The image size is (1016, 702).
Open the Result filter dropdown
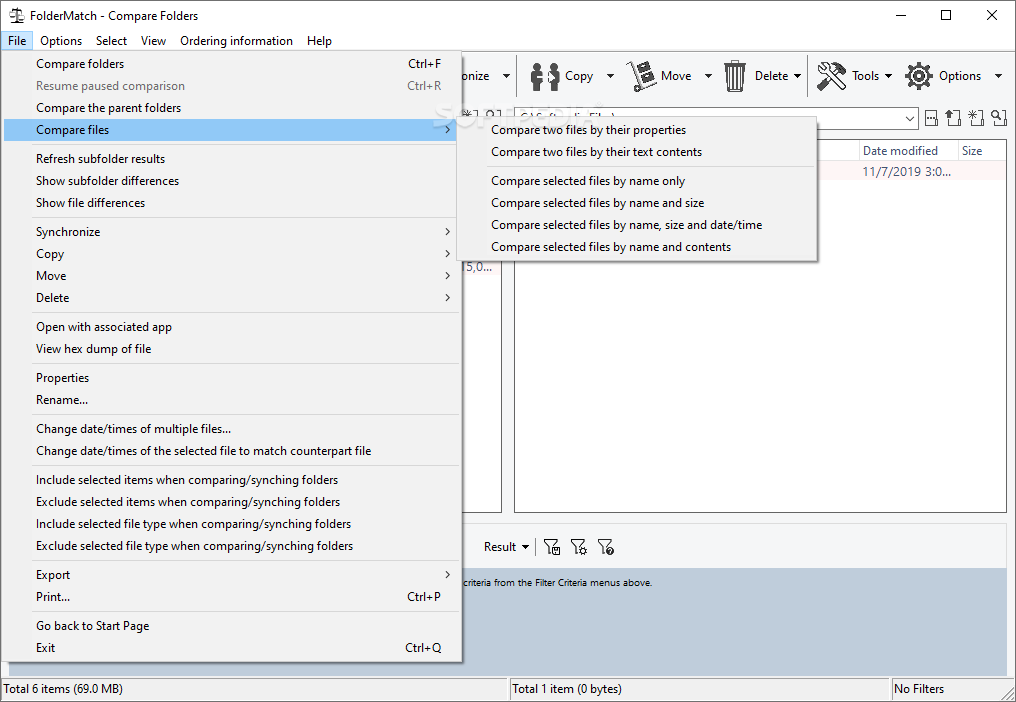506,547
